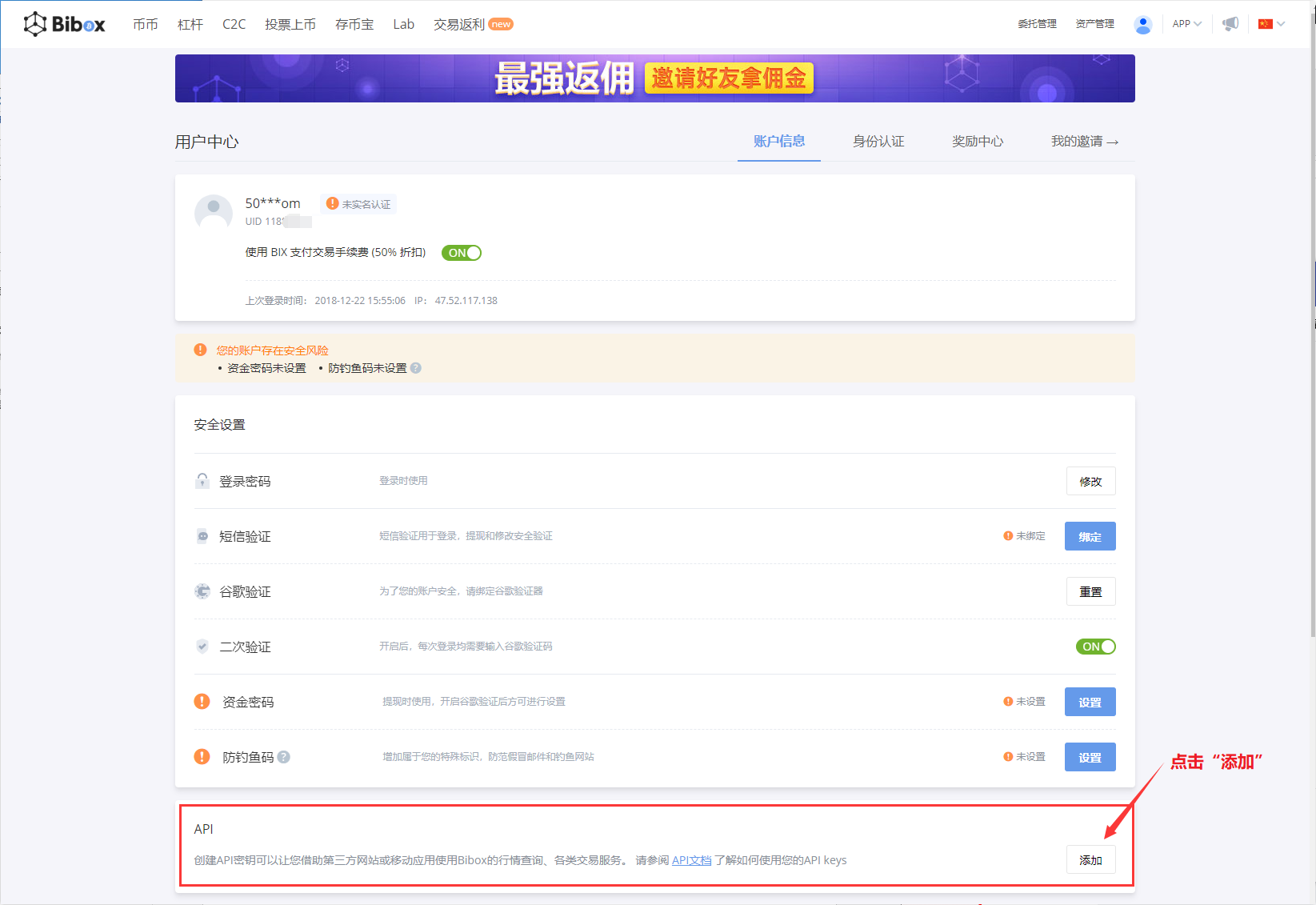The image size is (1316, 905).
Task: Click the username 50***om
Action: coord(273,203)
